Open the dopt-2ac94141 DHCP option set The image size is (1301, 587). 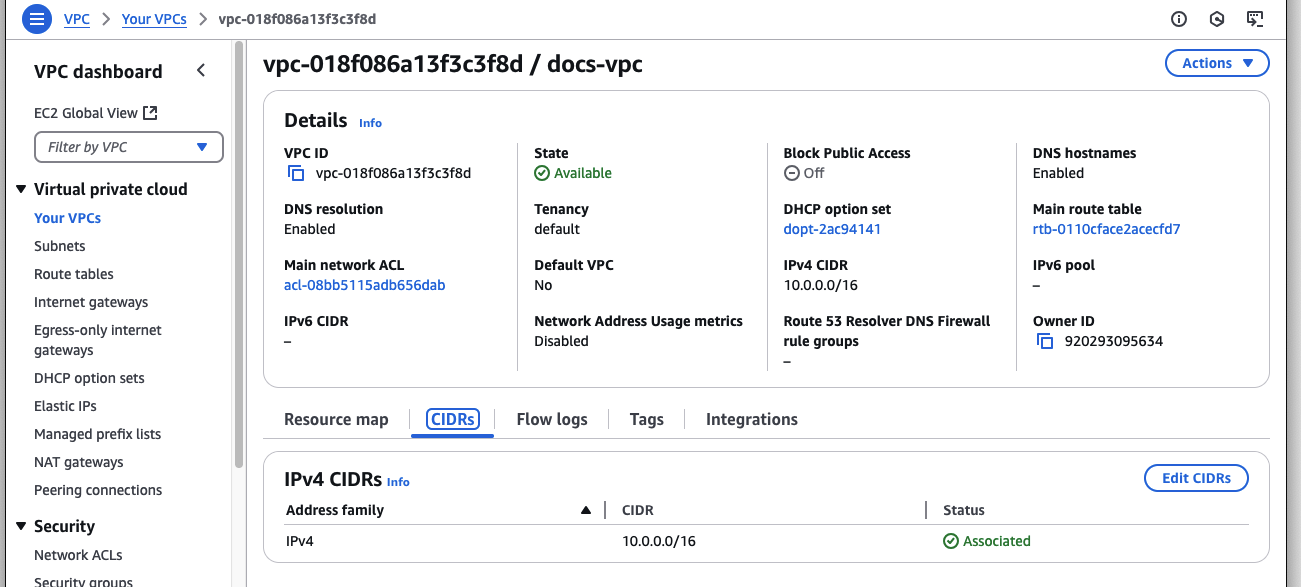pyautogui.click(x=832, y=228)
